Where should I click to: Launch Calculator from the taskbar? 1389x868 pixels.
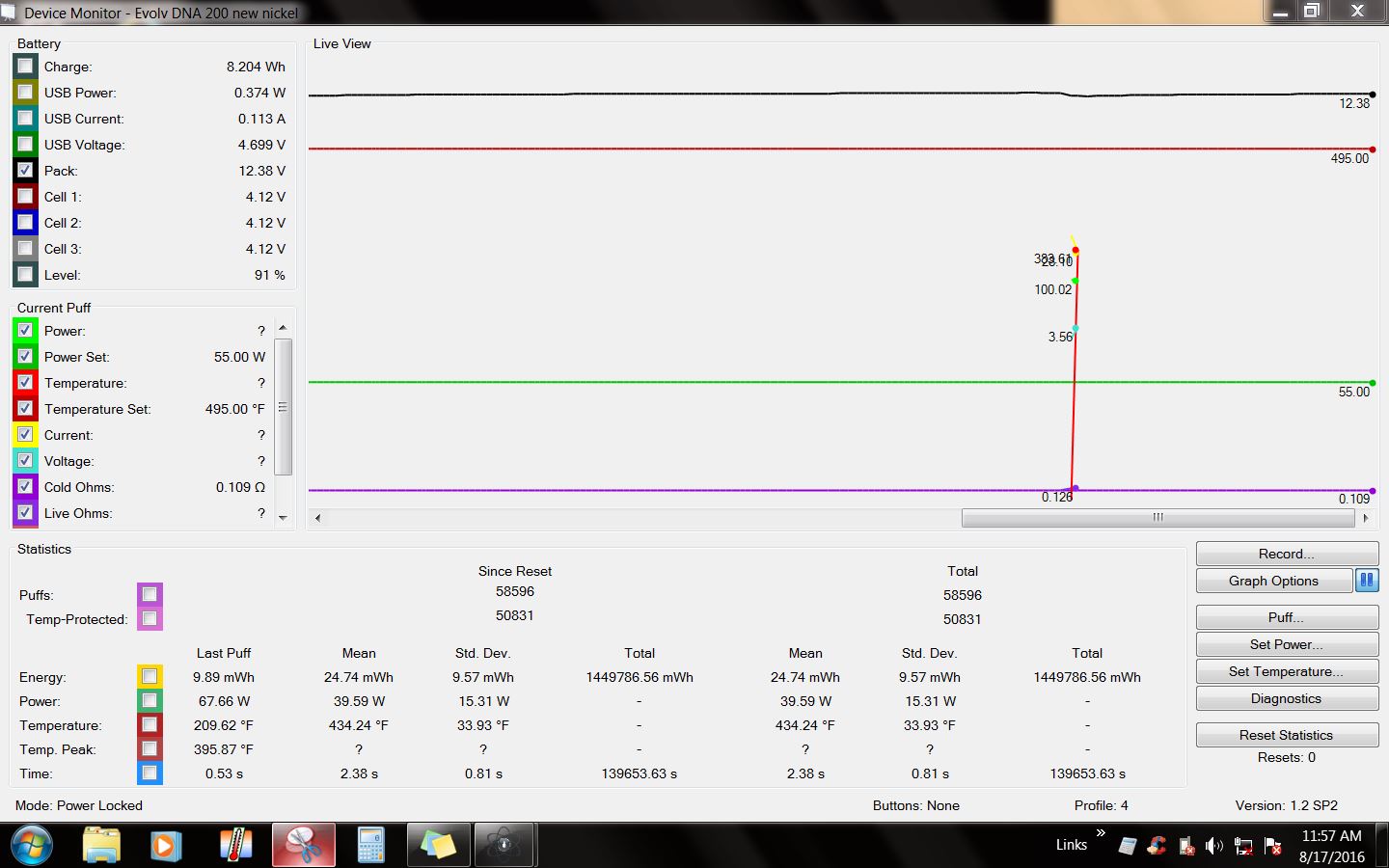click(x=370, y=846)
